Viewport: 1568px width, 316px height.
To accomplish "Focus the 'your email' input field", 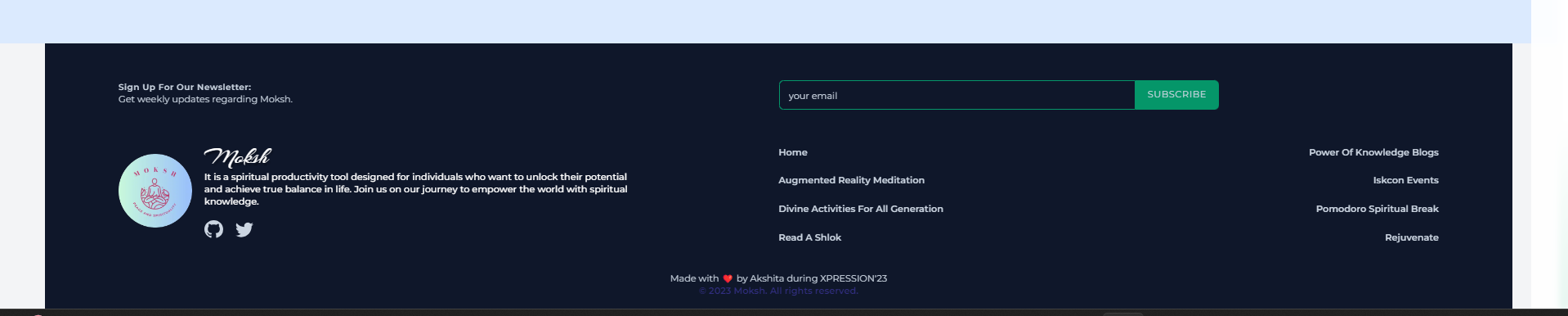I will tap(956, 95).
